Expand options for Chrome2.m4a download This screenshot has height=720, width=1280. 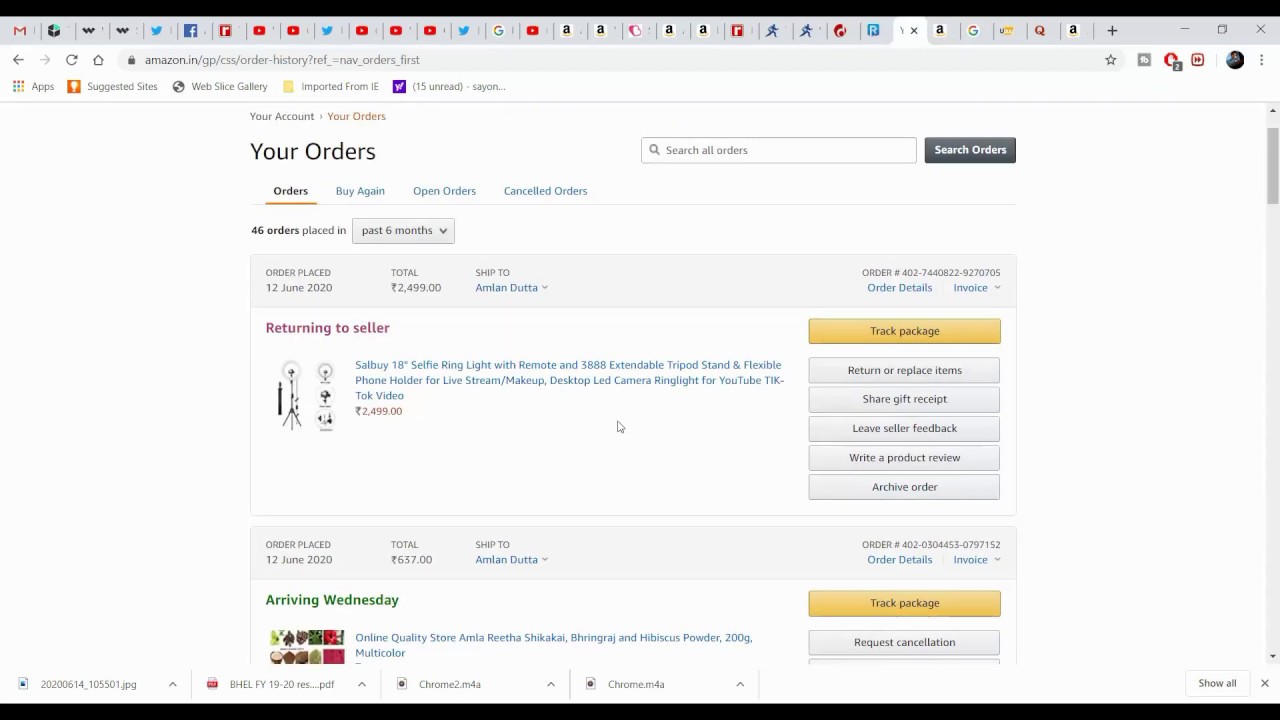550,684
